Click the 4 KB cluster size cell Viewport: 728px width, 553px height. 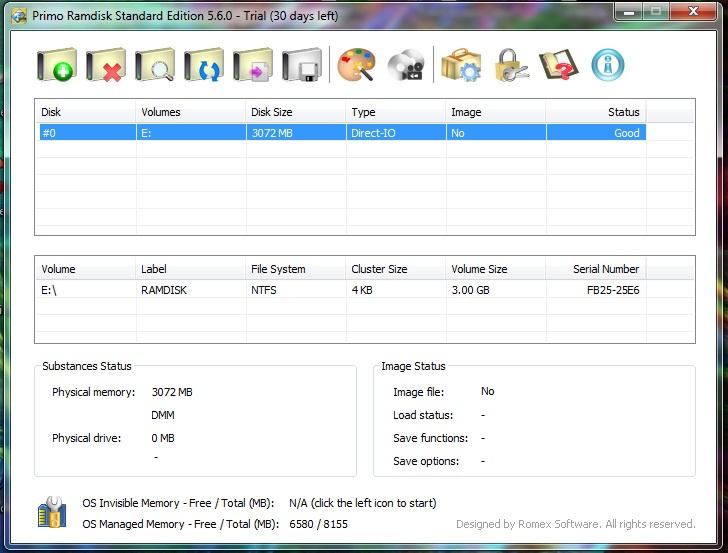[396, 290]
